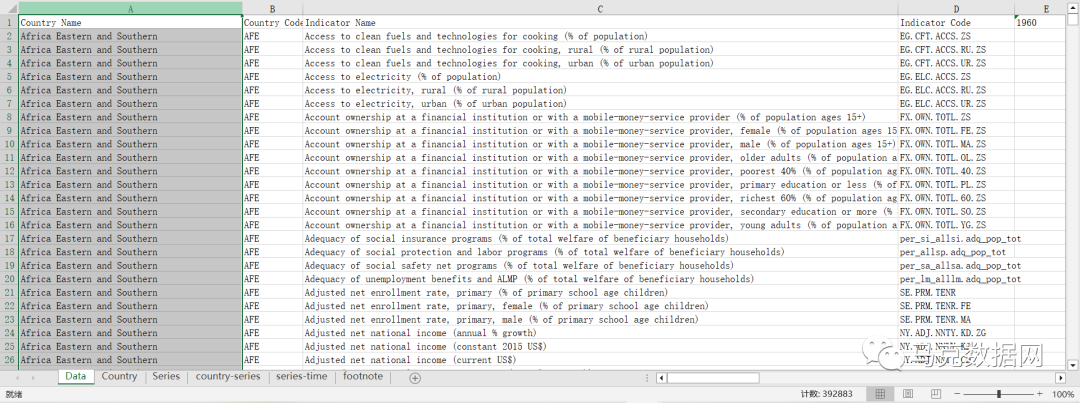
Task: Click the 100% zoom level indicator
Action: point(1063,394)
